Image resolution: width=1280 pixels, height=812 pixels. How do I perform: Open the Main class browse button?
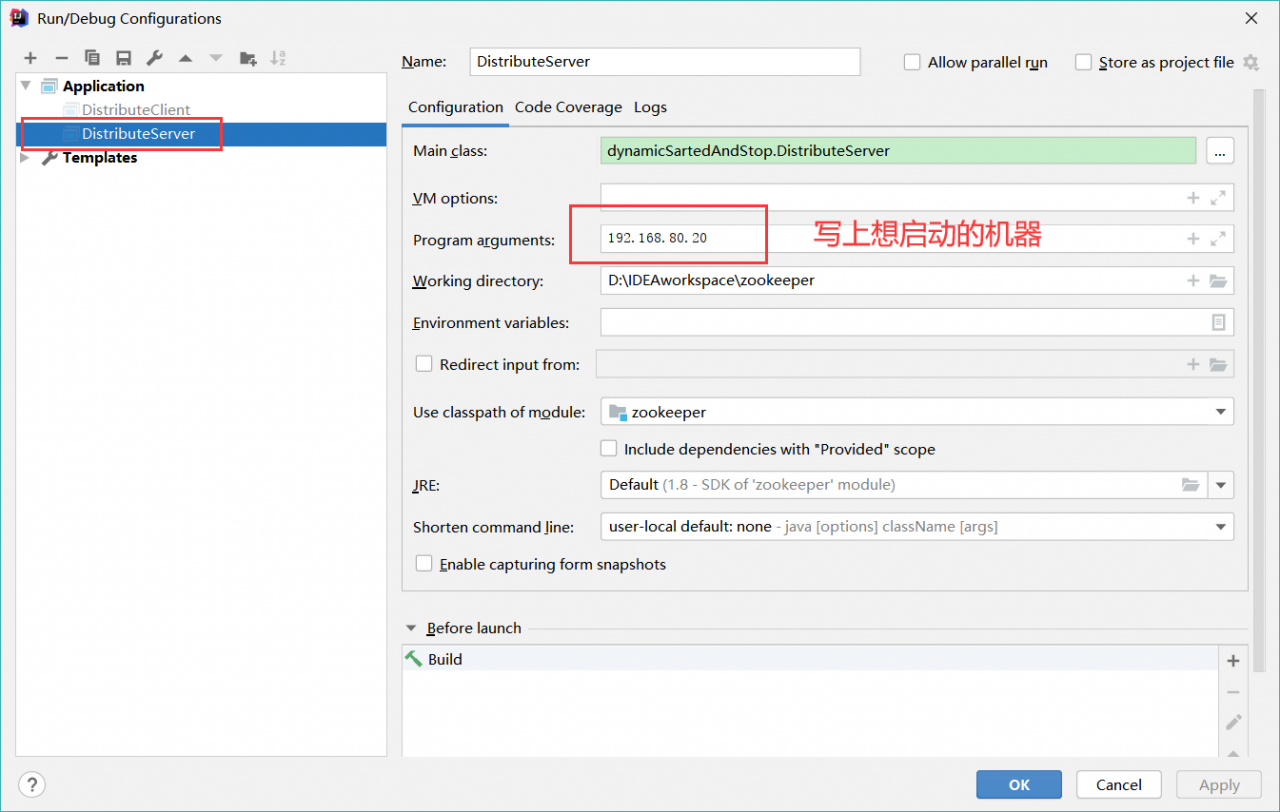point(1220,151)
